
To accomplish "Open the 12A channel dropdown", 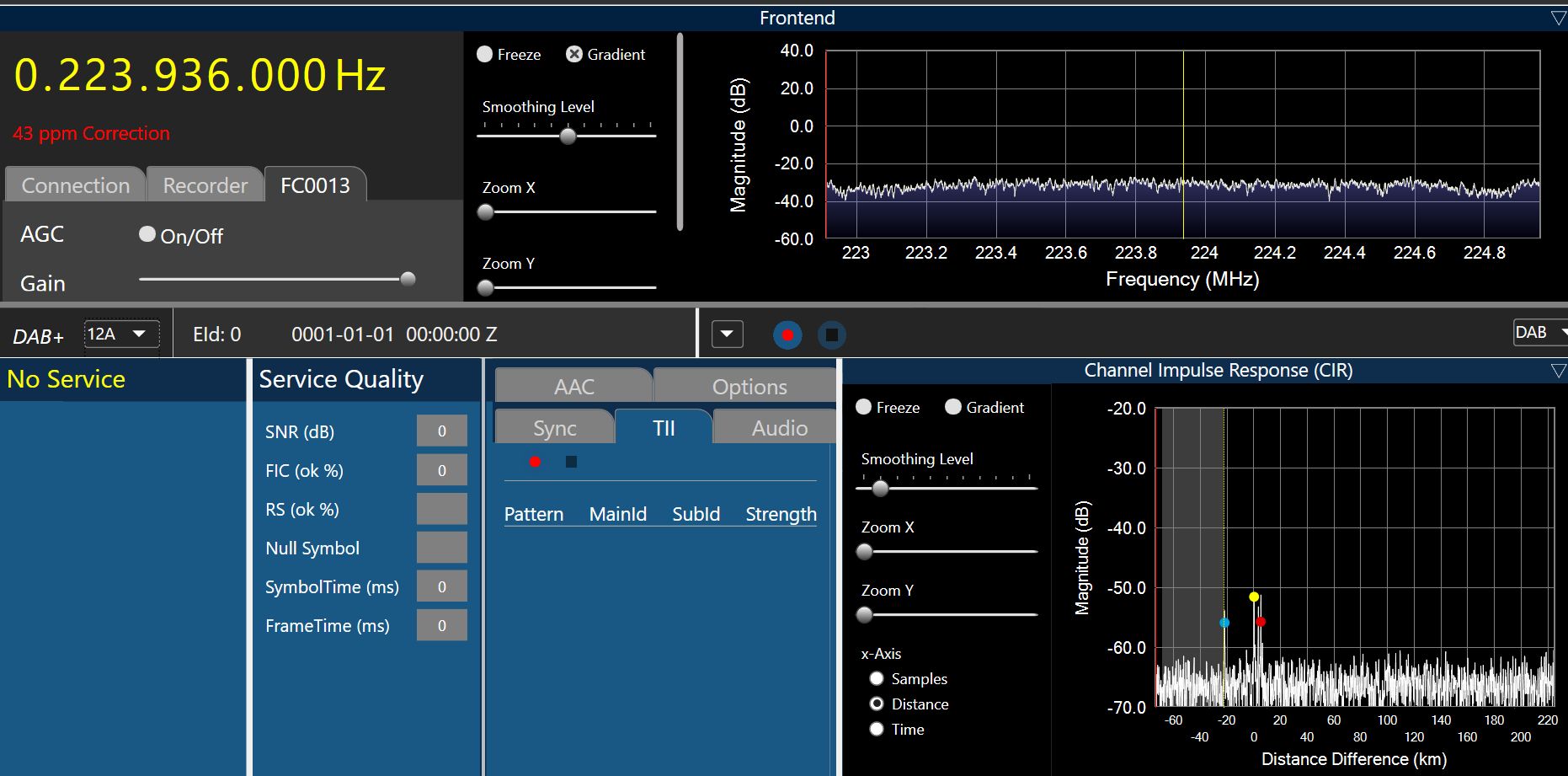I will click(121, 334).
